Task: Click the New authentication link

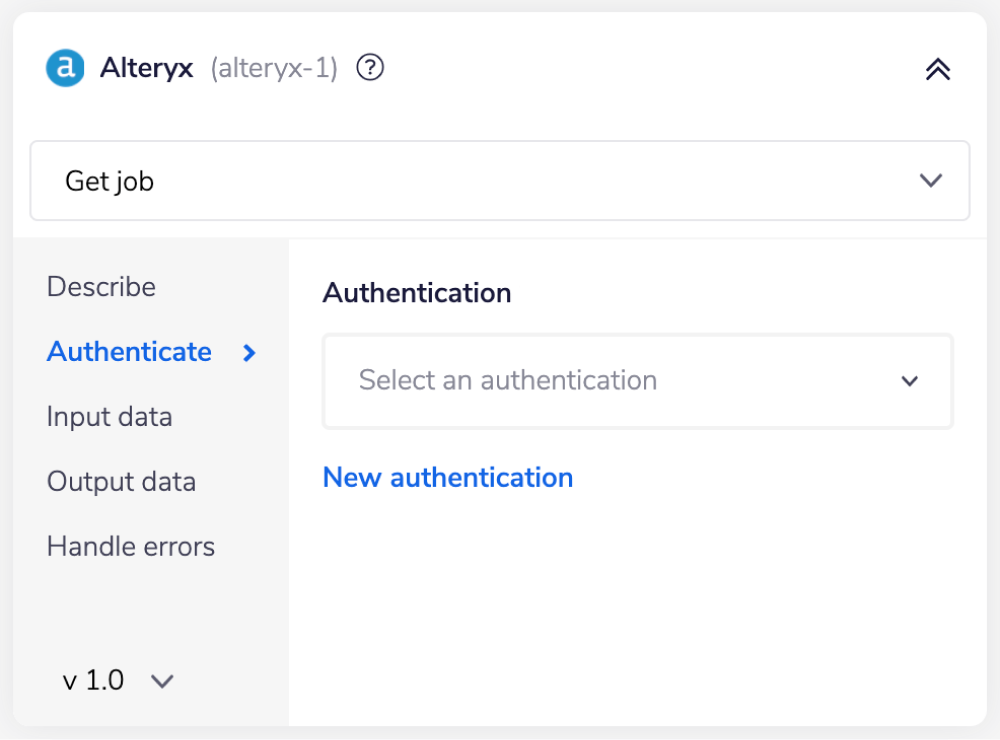Action: tap(447, 477)
